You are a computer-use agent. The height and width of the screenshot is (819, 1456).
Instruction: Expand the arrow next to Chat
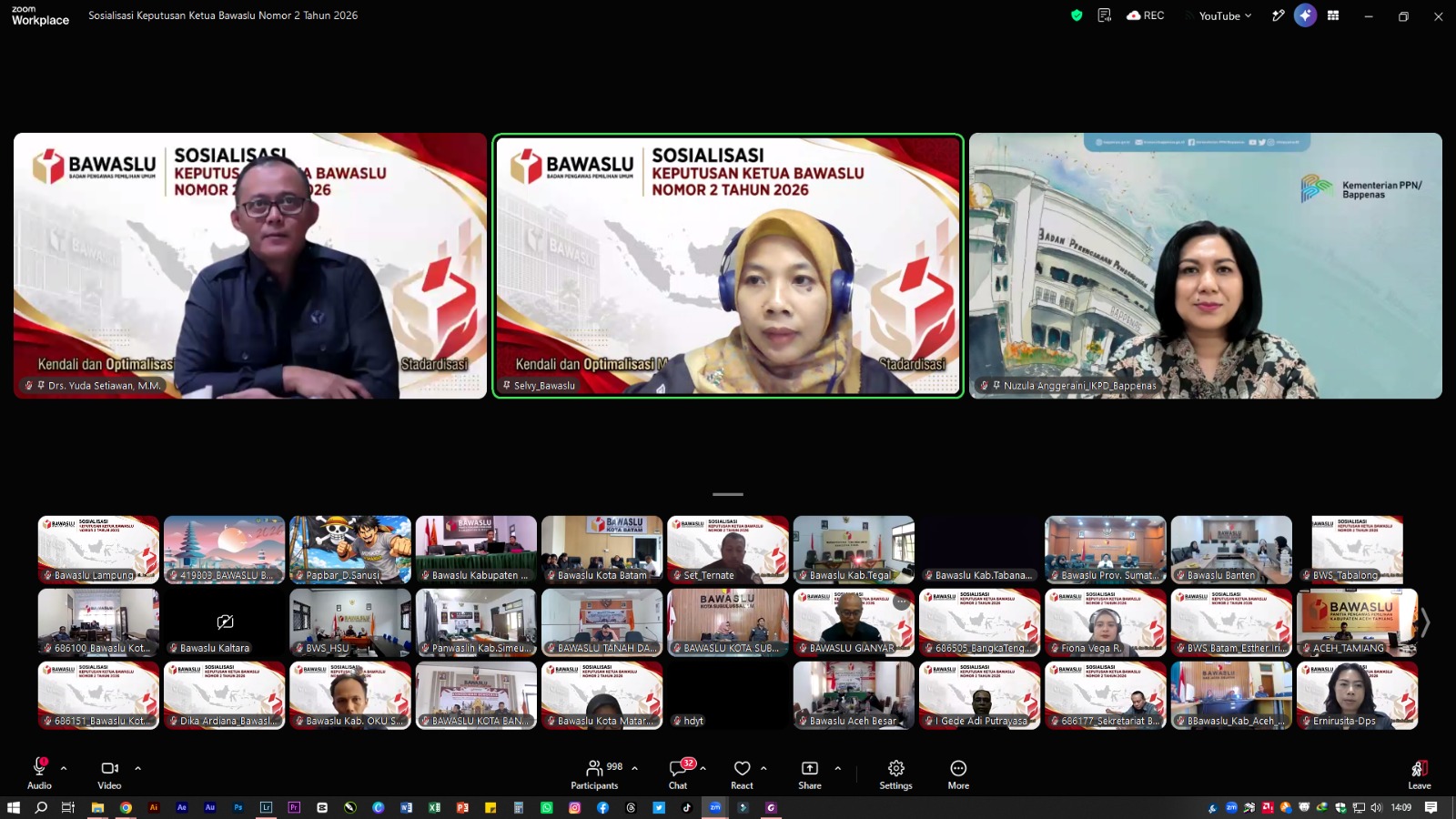pyautogui.click(x=703, y=768)
